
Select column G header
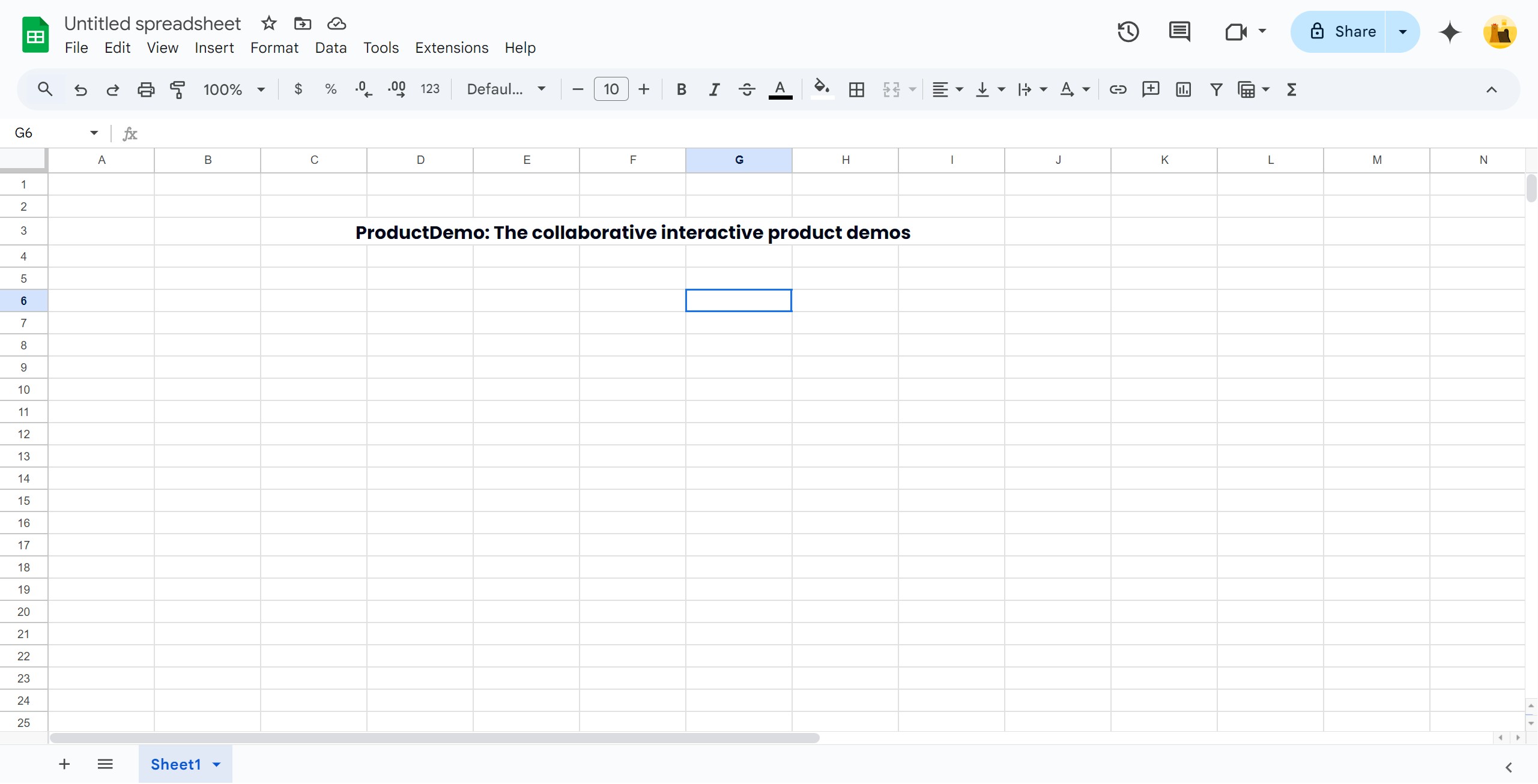(739, 160)
